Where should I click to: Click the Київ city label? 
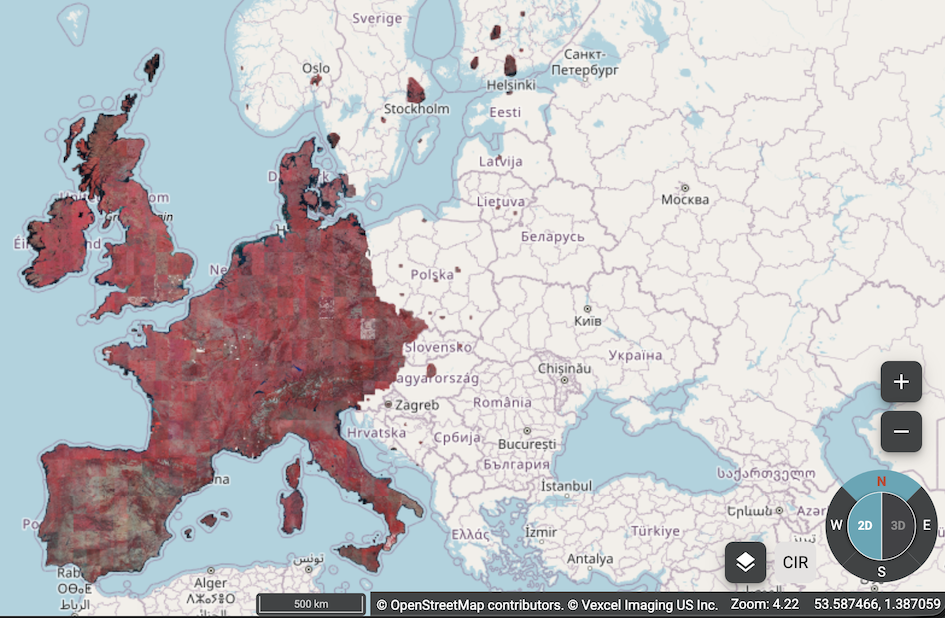click(x=588, y=321)
